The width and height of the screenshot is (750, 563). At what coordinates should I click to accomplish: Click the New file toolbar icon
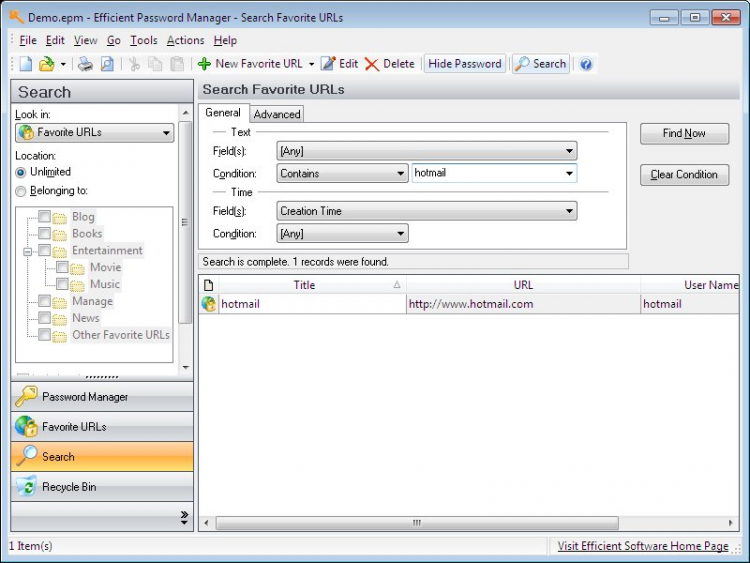click(x=25, y=64)
